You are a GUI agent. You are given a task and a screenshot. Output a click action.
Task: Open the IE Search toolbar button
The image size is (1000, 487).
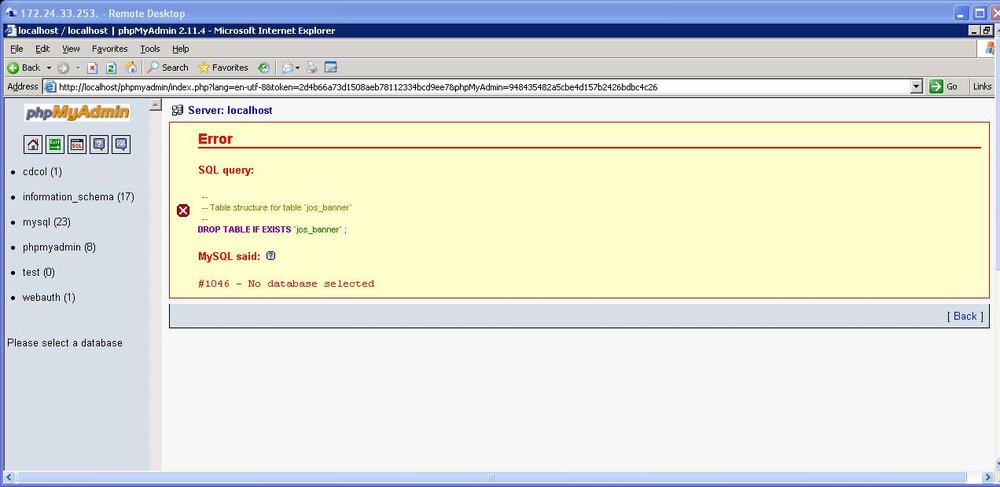point(168,68)
